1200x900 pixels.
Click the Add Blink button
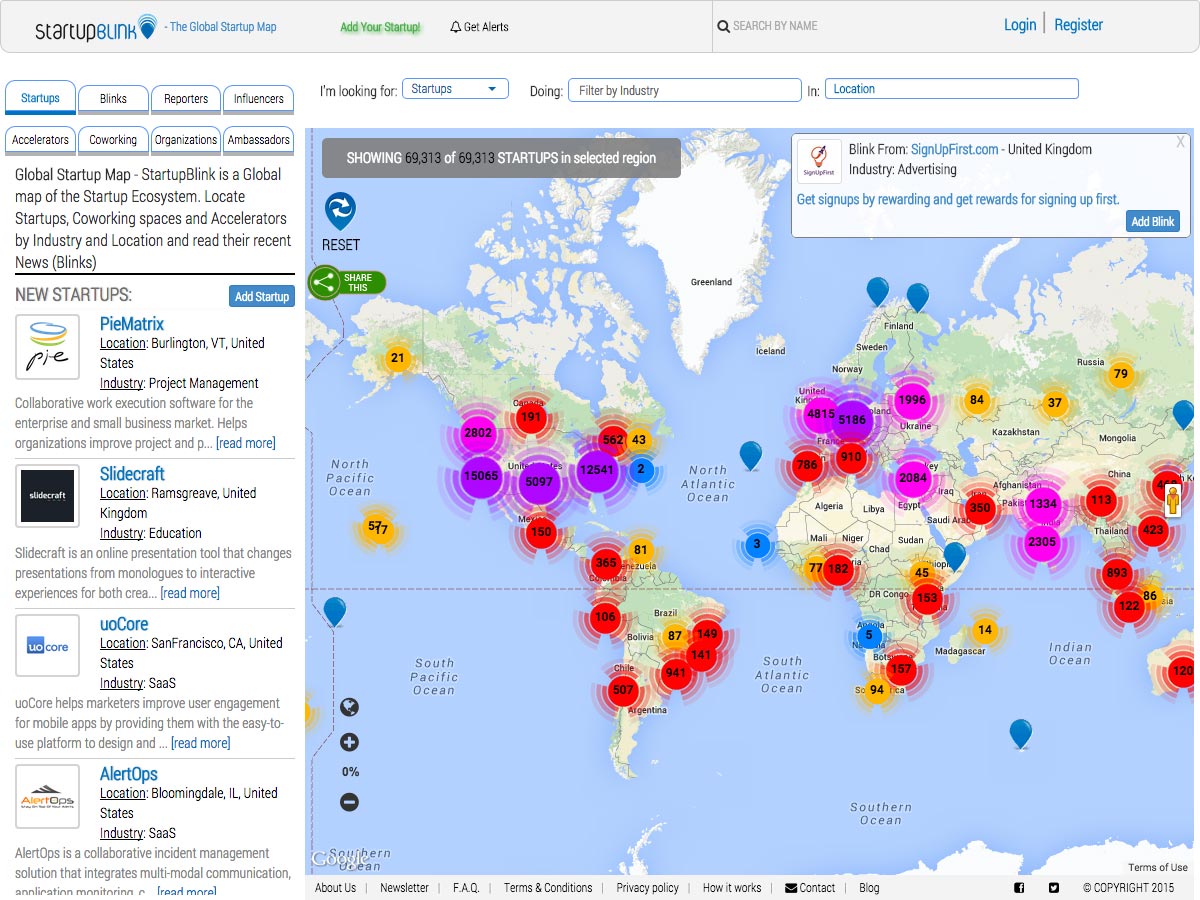coord(1153,221)
